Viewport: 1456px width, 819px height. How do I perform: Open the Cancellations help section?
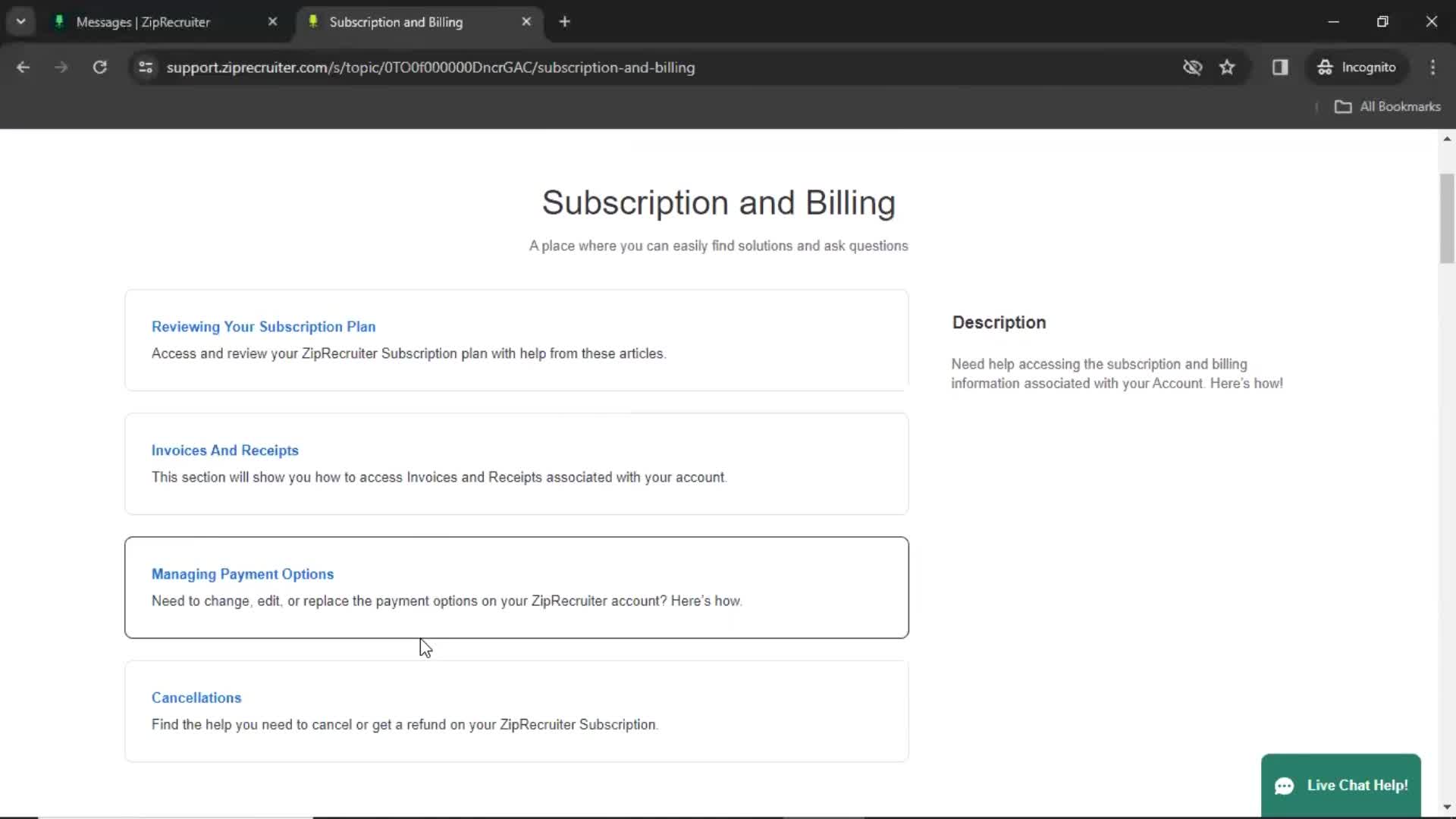pos(196,697)
